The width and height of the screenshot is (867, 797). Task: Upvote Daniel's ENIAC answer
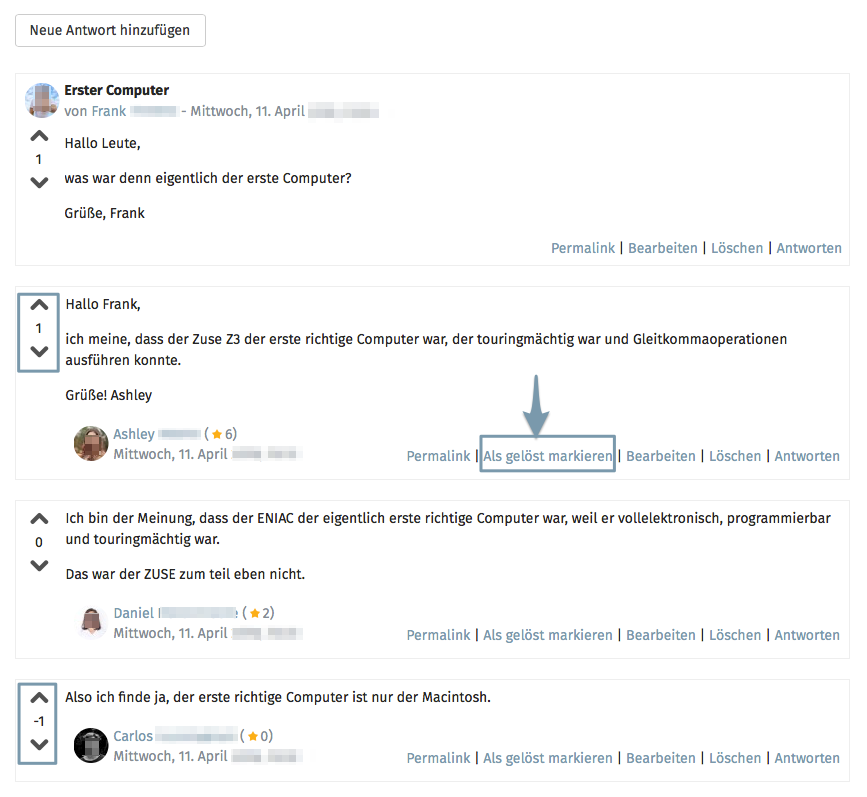tap(39, 519)
